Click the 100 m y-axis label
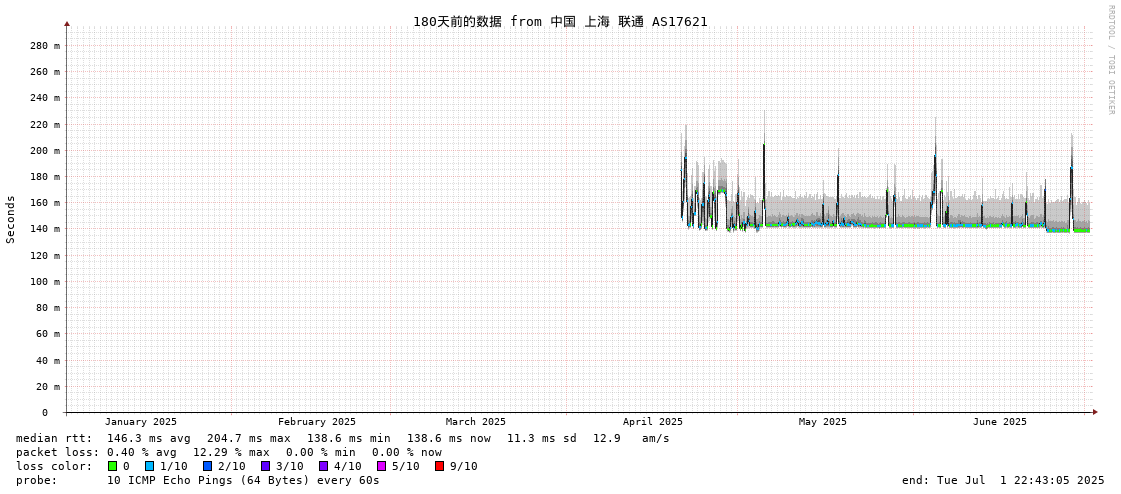The width and height of the screenshot is (1121, 494). pos(45,282)
